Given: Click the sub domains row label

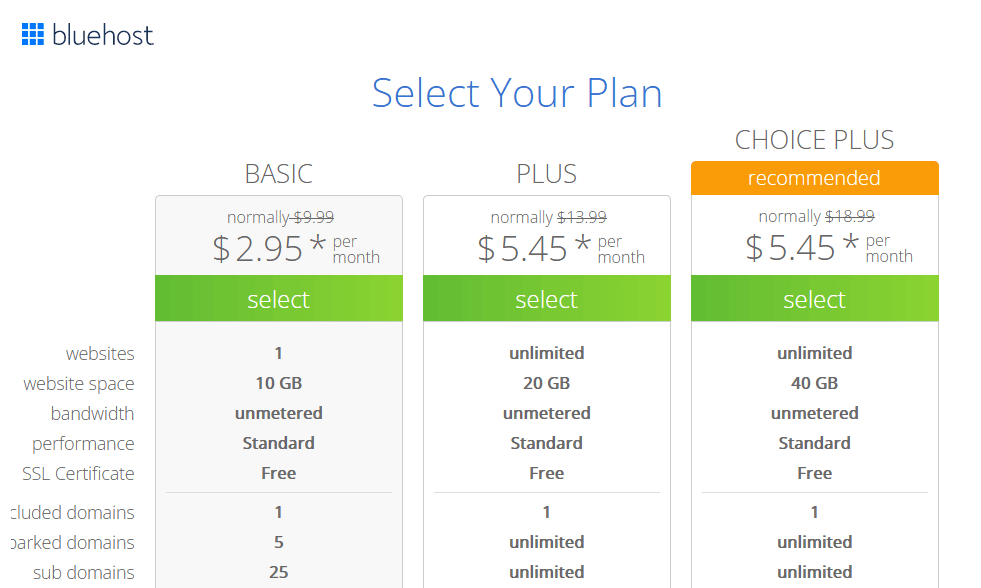Looking at the screenshot, I should (86, 573).
